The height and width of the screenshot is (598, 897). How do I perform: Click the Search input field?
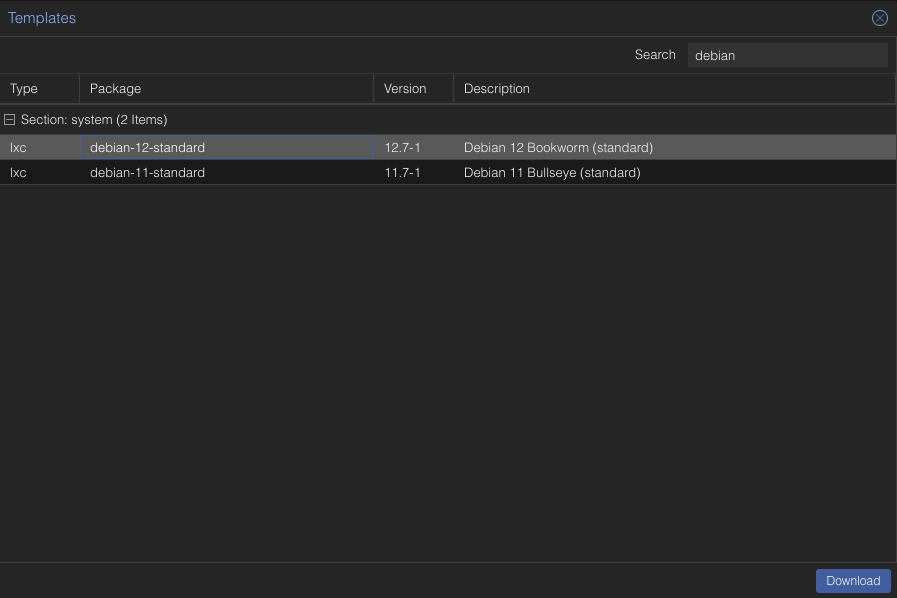tap(787, 56)
